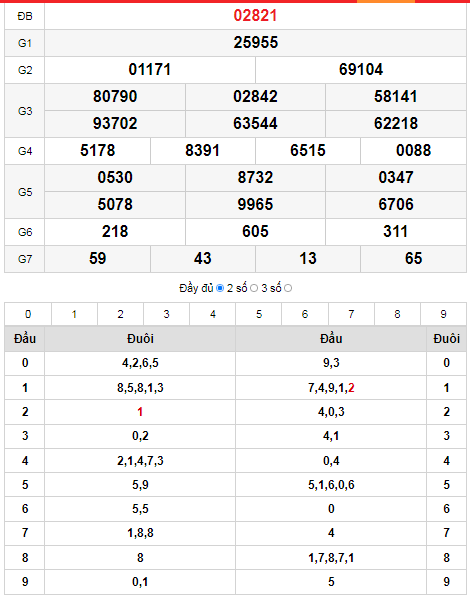Click digit filter 0 in number row
The image size is (470, 595).
(28, 314)
